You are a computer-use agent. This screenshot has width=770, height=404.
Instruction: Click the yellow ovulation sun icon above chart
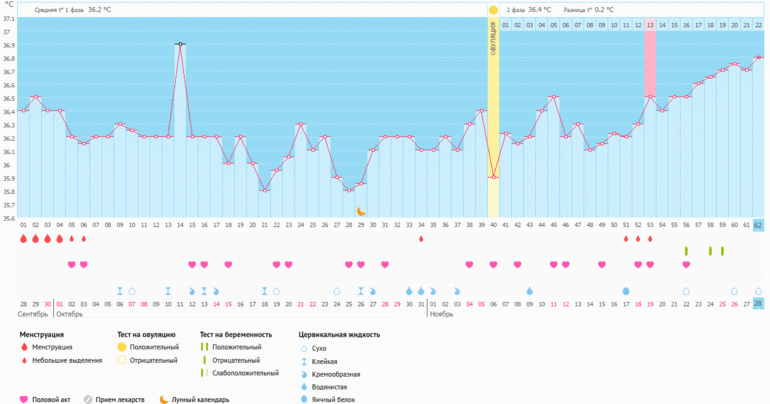click(493, 9)
